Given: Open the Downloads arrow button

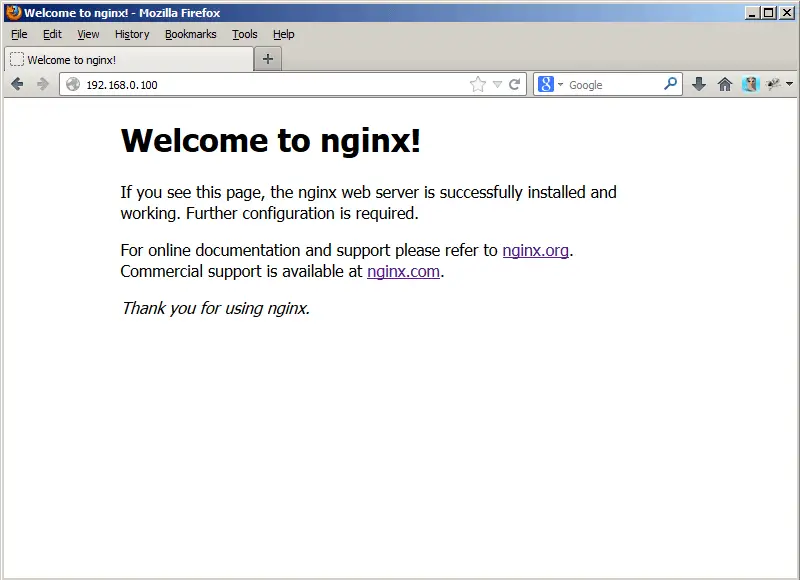Looking at the screenshot, I should pyautogui.click(x=699, y=84).
